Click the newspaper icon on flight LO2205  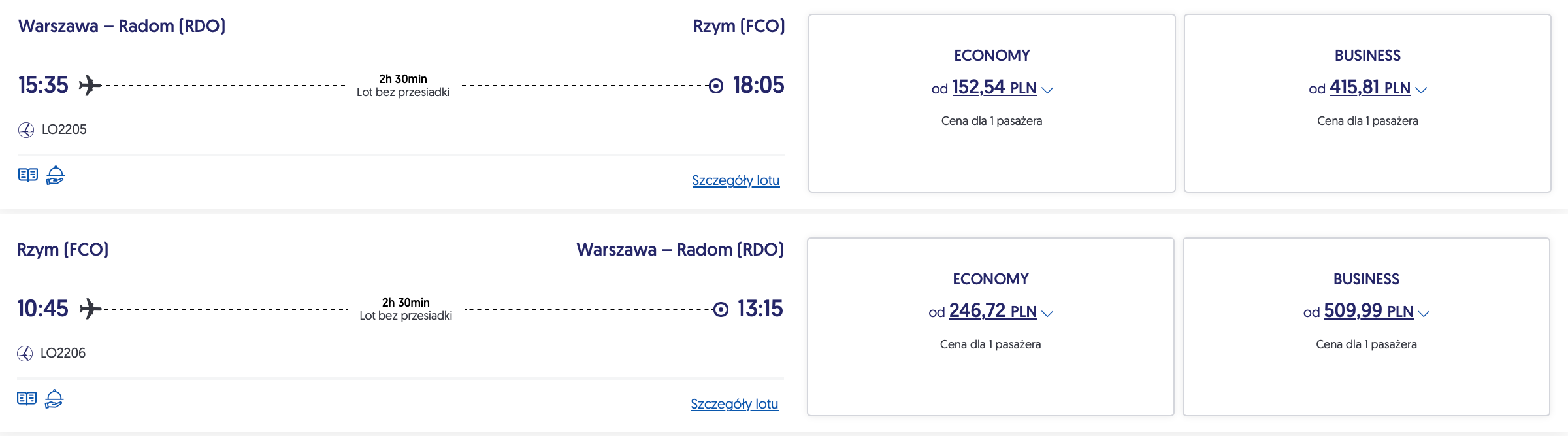coord(28,175)
